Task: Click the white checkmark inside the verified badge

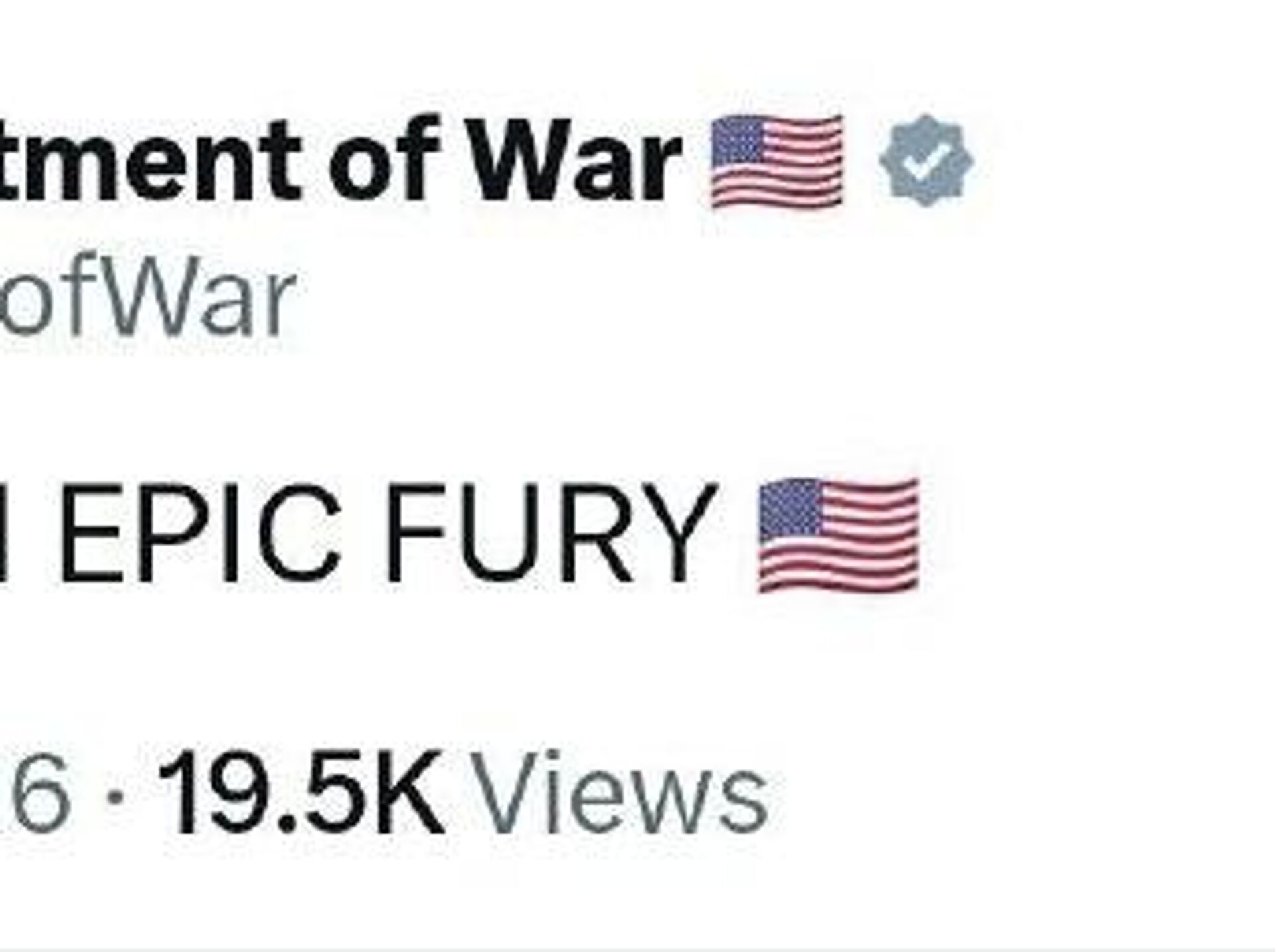Action: tap(928, 161)
